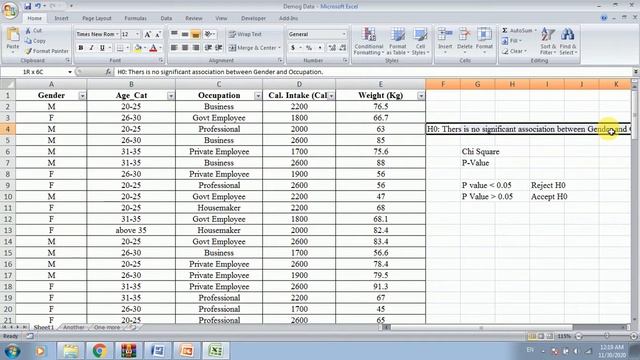The width and height of the screenshot is (640, 360).
Task: Center text horizontally
Action: pyautogui.click(x=185, y=48)
